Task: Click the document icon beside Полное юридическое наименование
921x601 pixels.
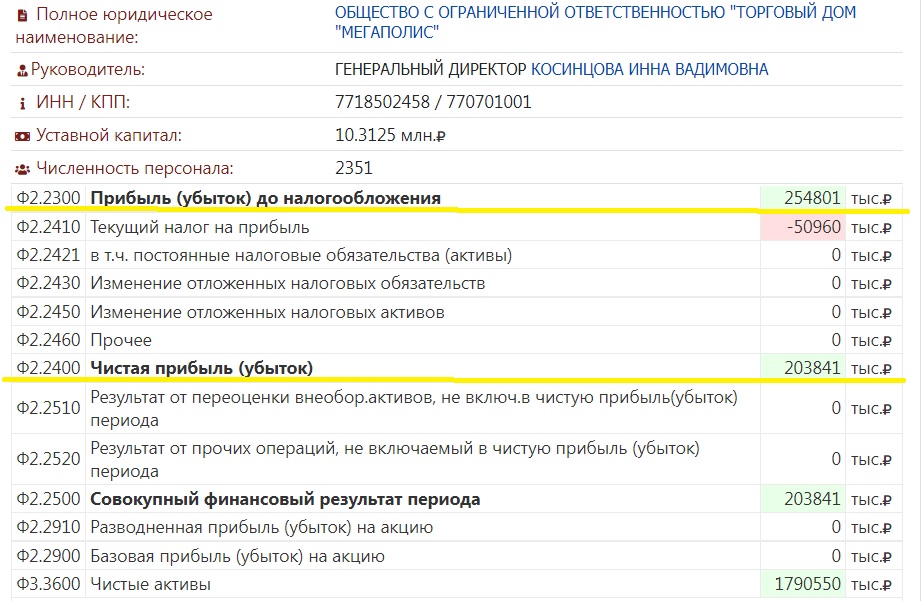Action: (24, 15)
